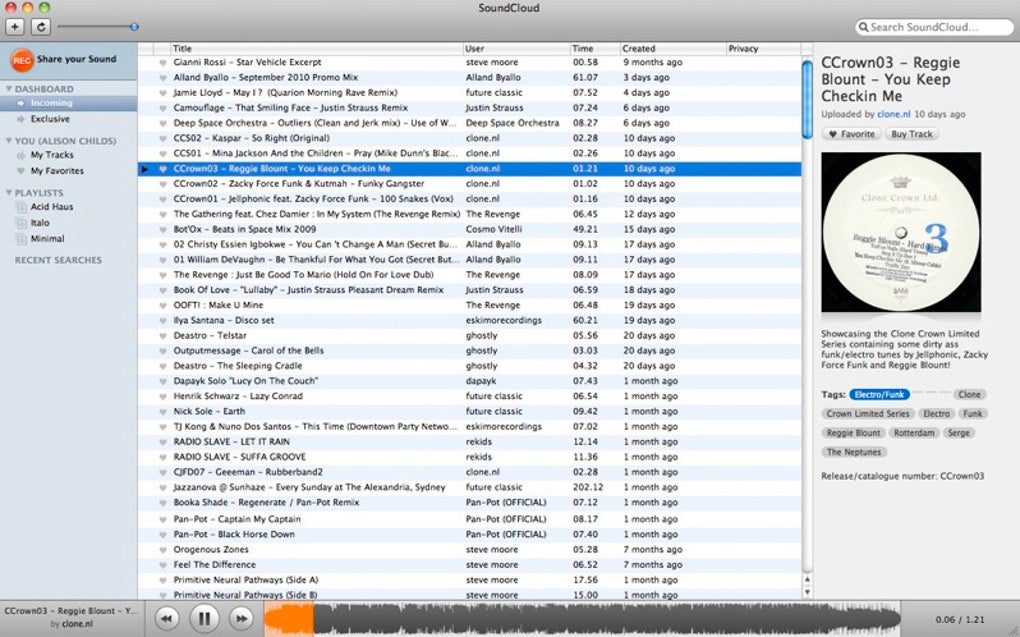
Task: Click the refresh button in toolbar
Action: pyautogui.click(x=41, y=27)
